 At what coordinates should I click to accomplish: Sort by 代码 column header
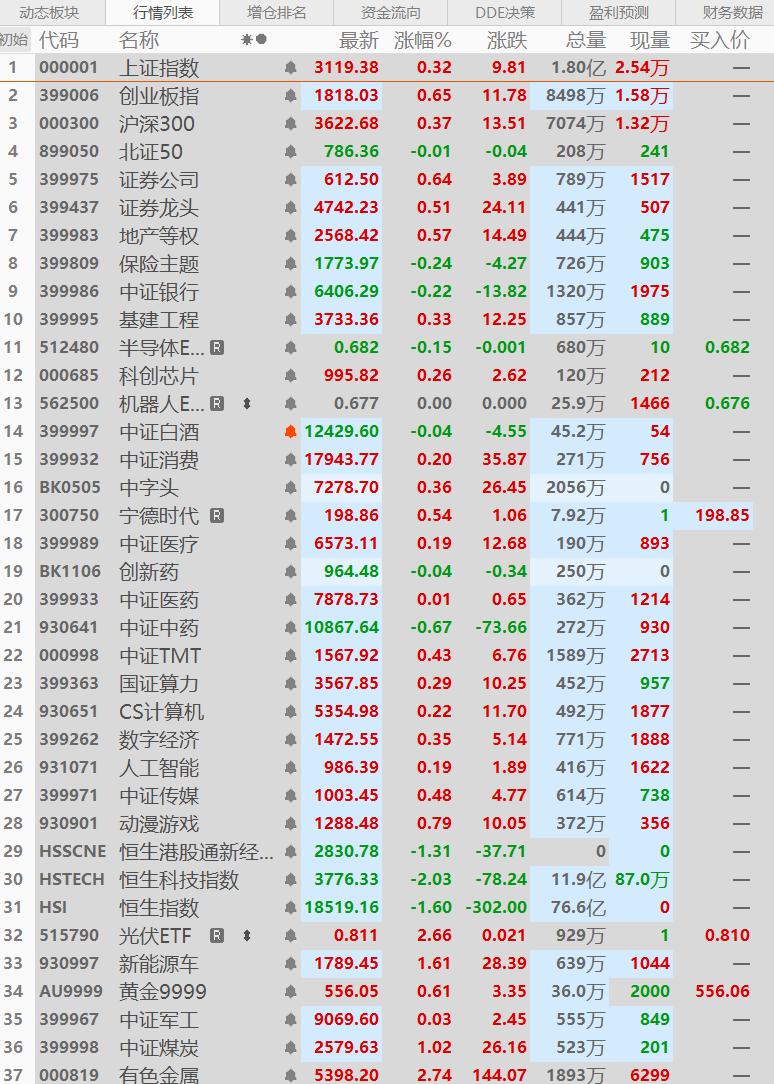coord(59,40)
